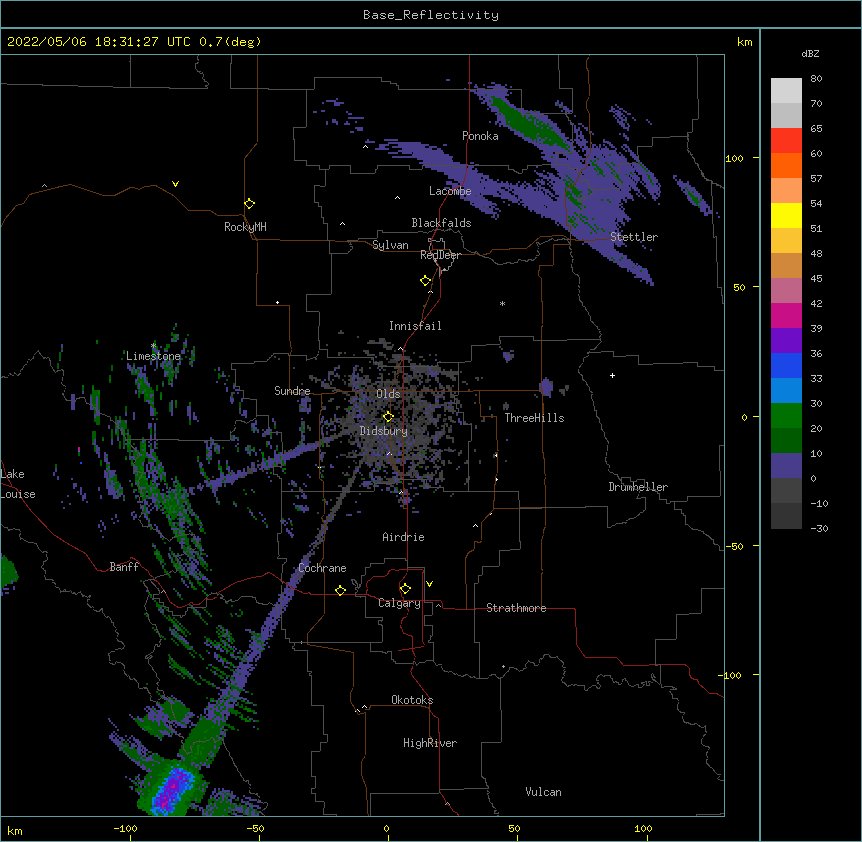Click the 50 tick label on the right axis
862x842 pixels.
click(739, 287)
